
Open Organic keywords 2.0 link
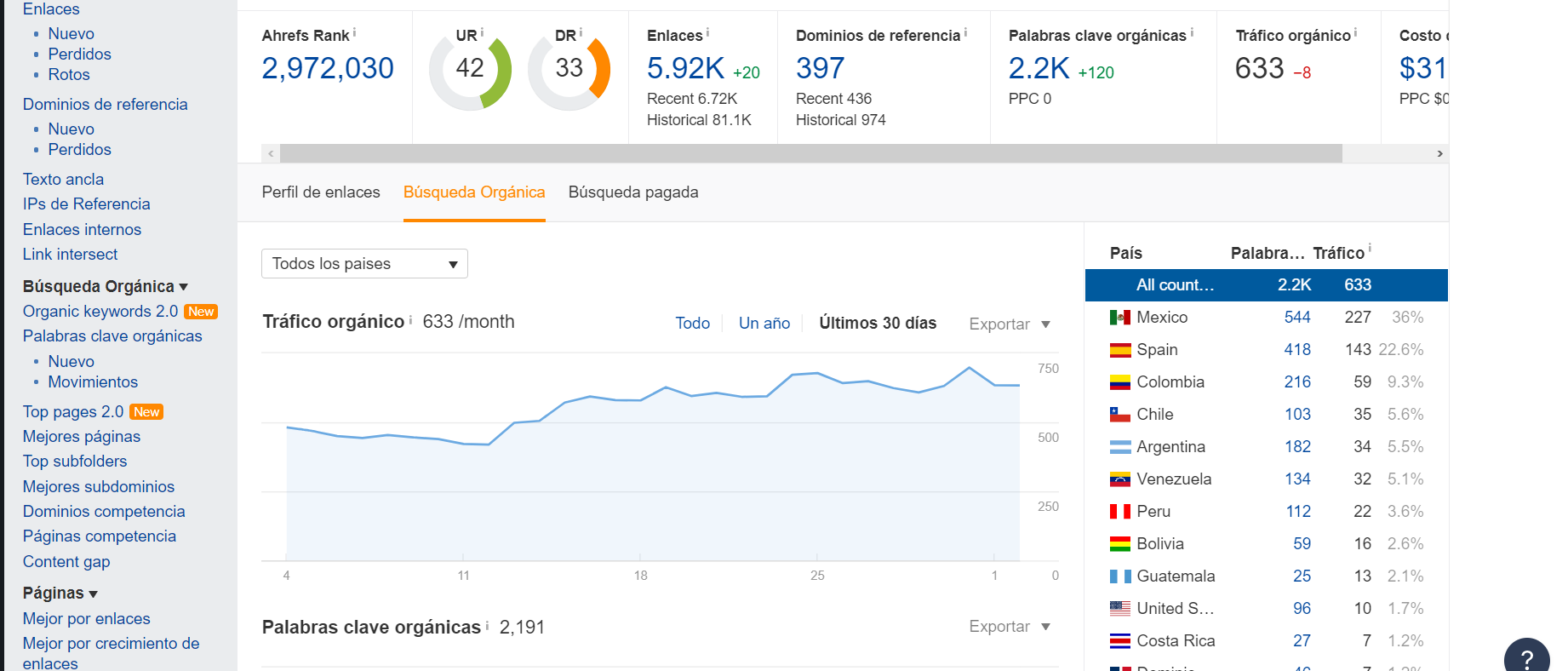pos(100,312)
